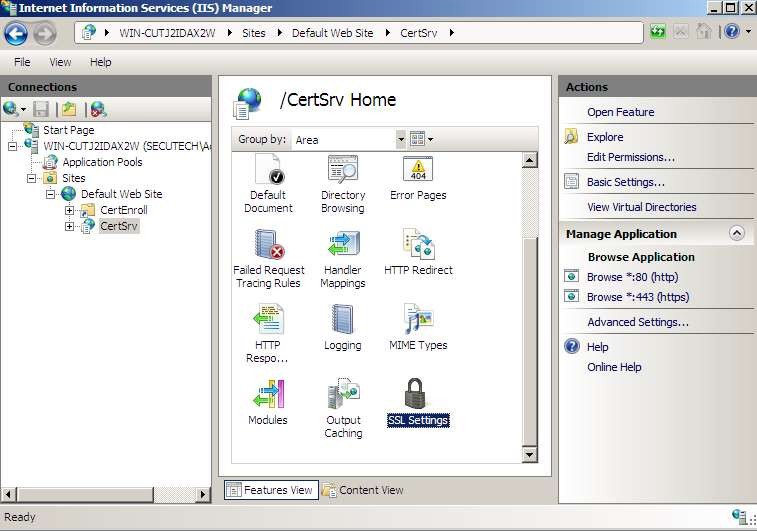
Task: Expand the CertSrv tree node
Action: point(70,226)
